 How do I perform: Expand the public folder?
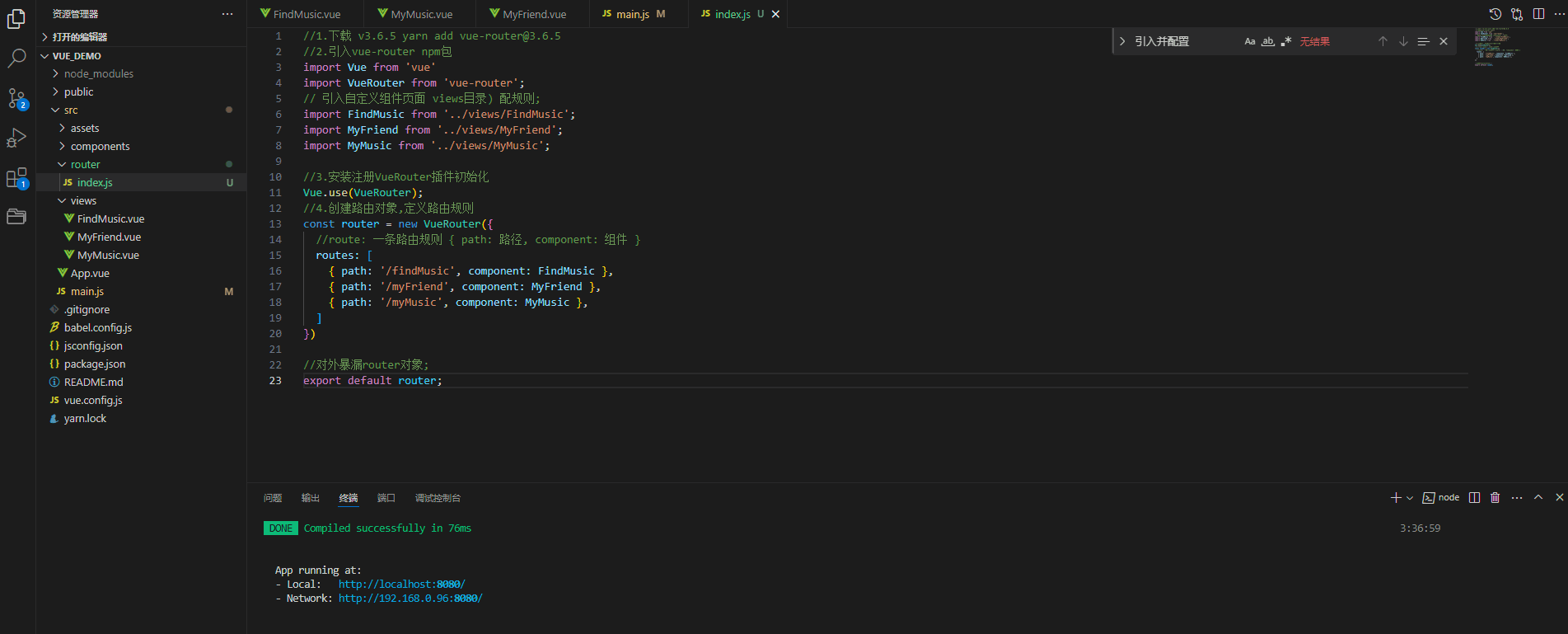tap(141, 92)
